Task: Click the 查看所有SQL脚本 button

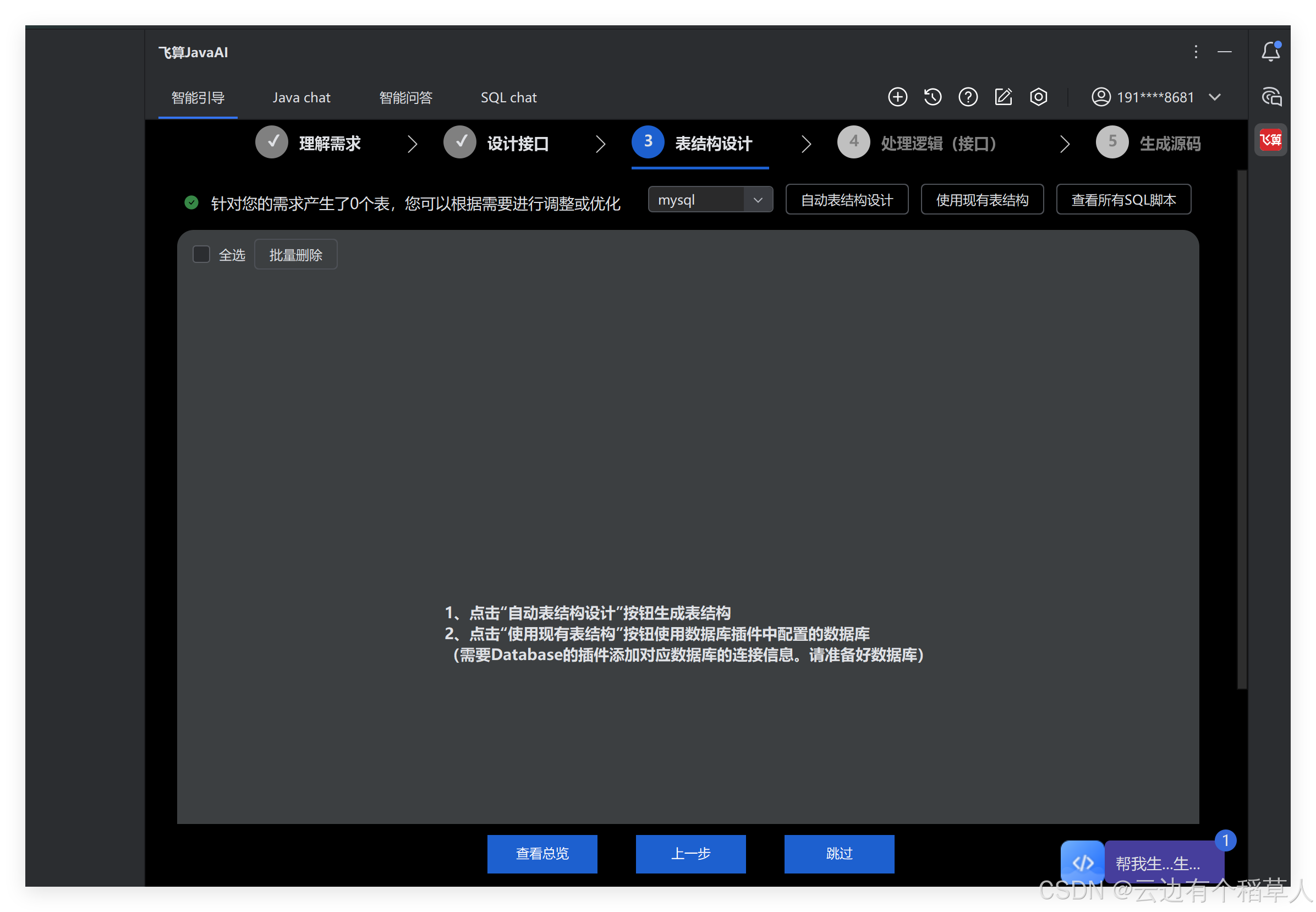Action: [1123, 200]
